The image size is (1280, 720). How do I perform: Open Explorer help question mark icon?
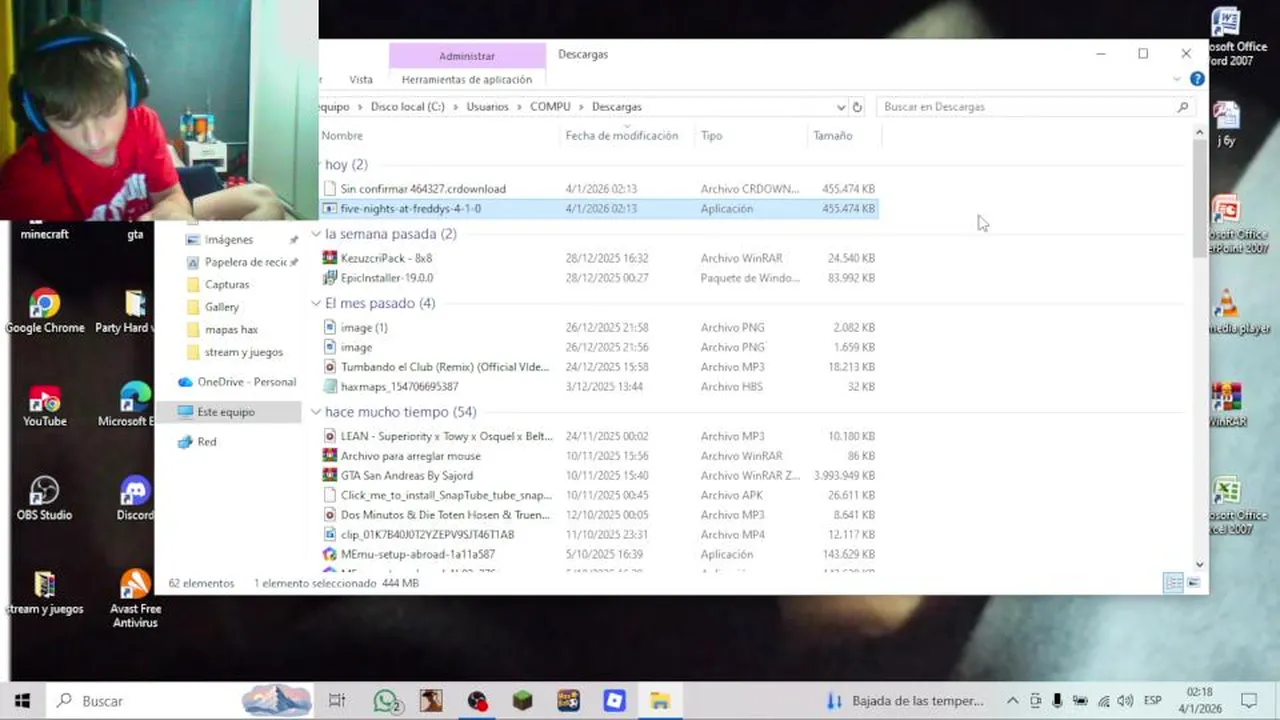coord(1197,79)
